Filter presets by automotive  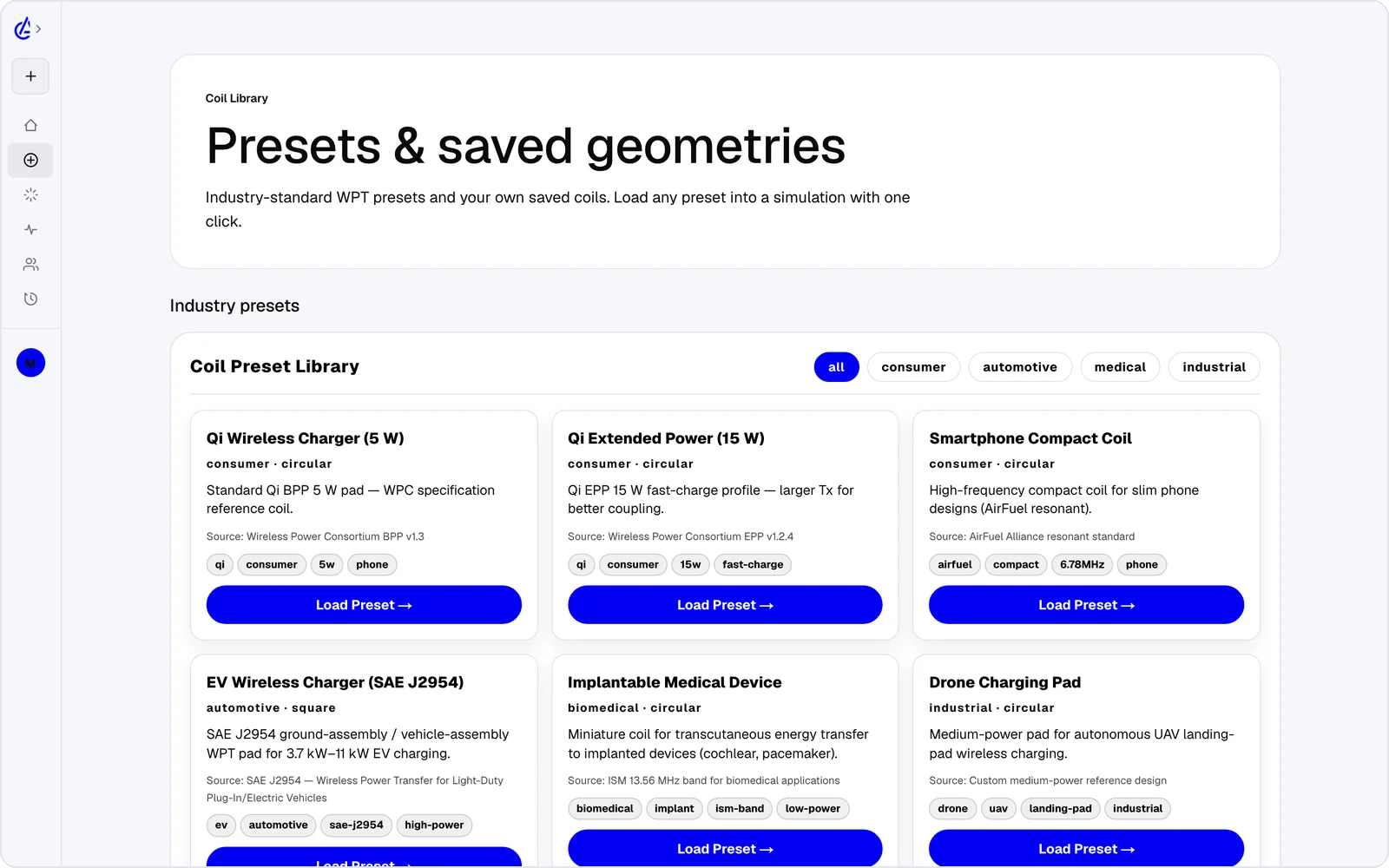[1020, 367]
